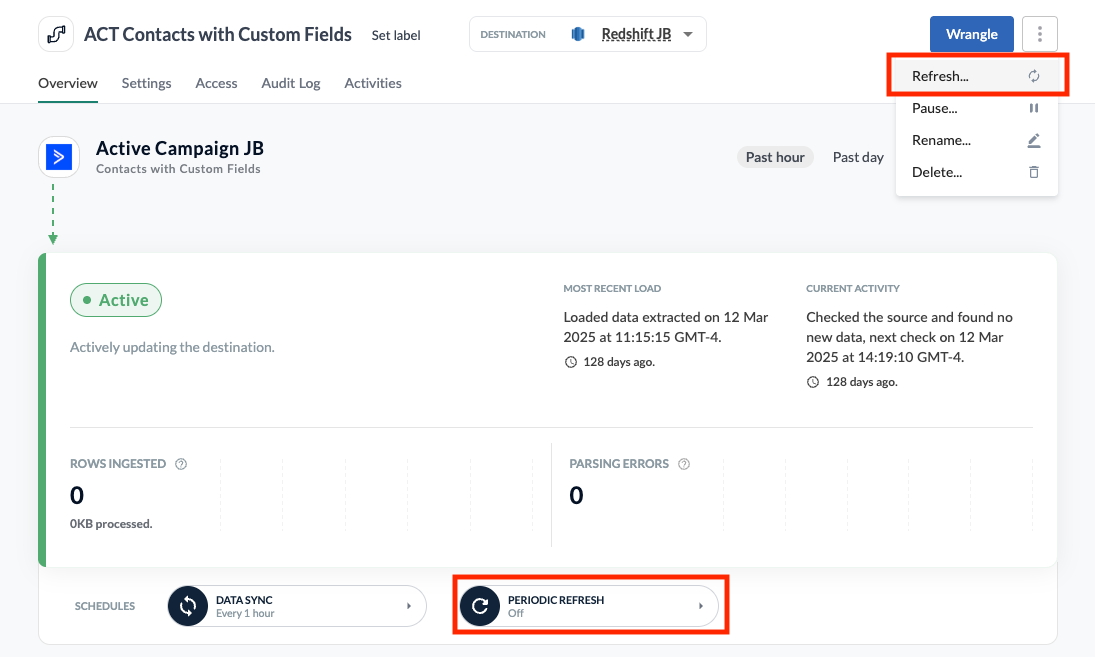The image size is (1095, 657).
Task: Click help icon next to Rows Ingested
Action: [x=181, y=464]
